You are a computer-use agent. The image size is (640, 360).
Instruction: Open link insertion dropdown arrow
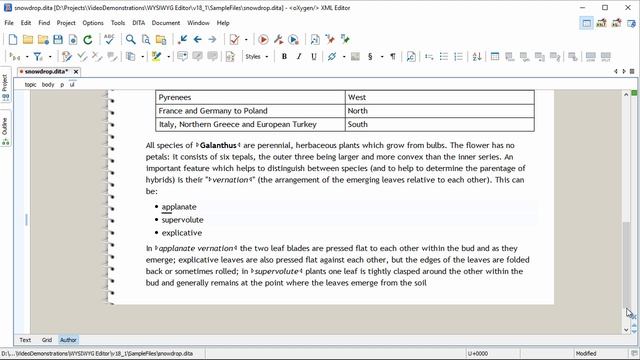pos(344,57)
